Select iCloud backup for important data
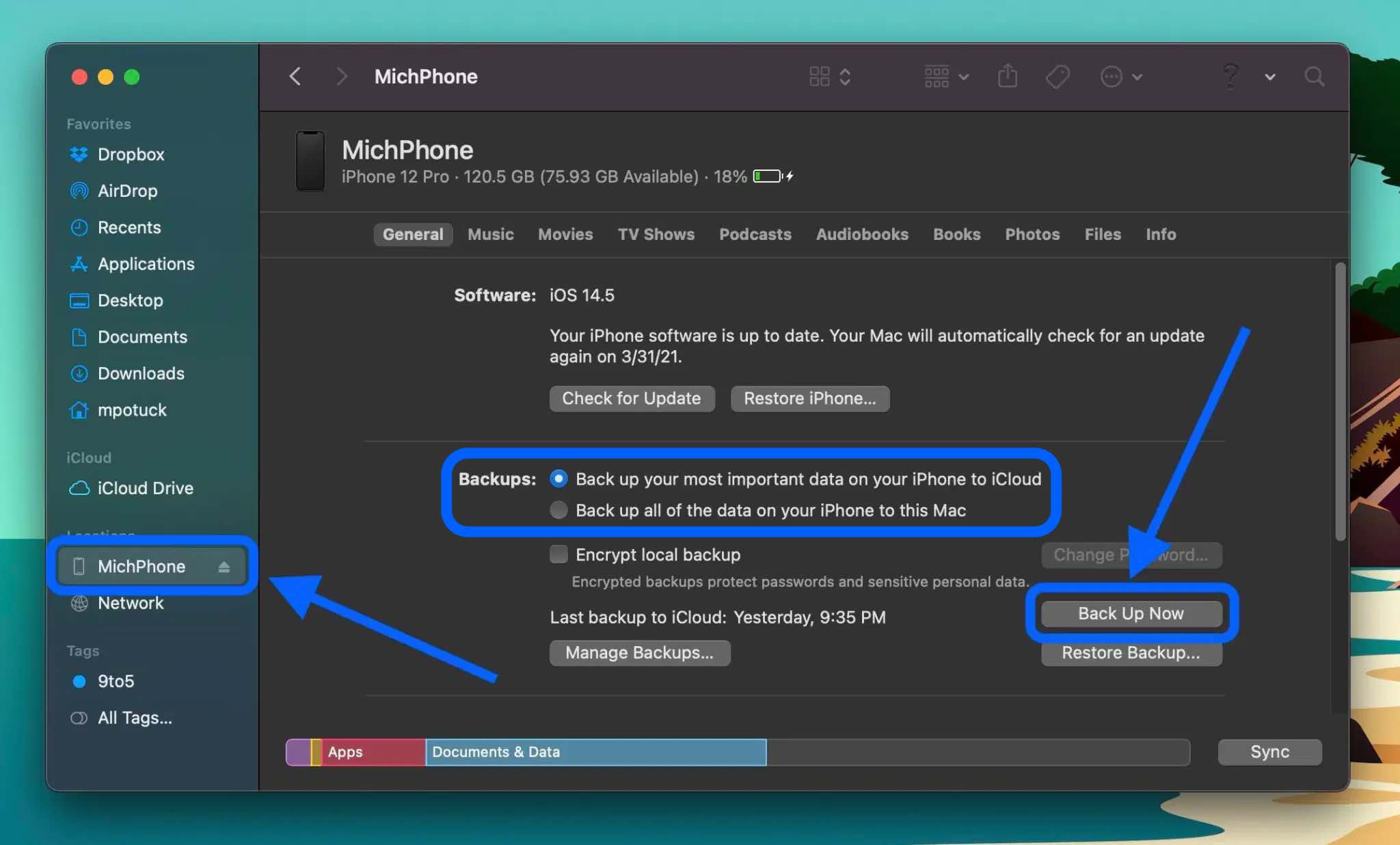 coord(558,479)
